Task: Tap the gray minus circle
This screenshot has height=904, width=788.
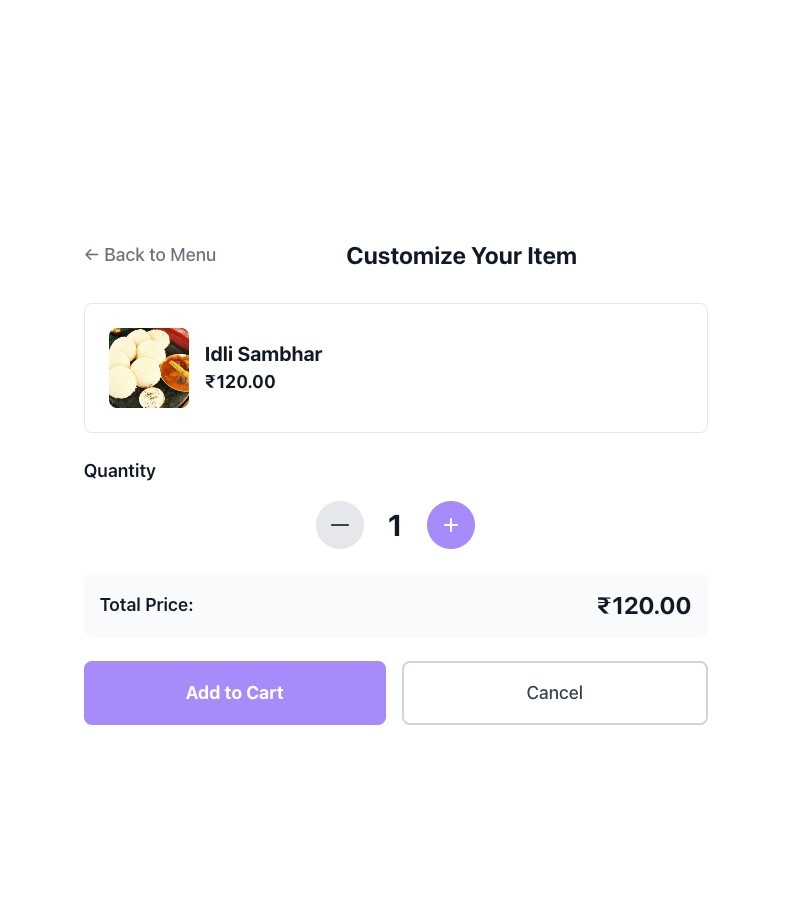Action: (340, 525)
